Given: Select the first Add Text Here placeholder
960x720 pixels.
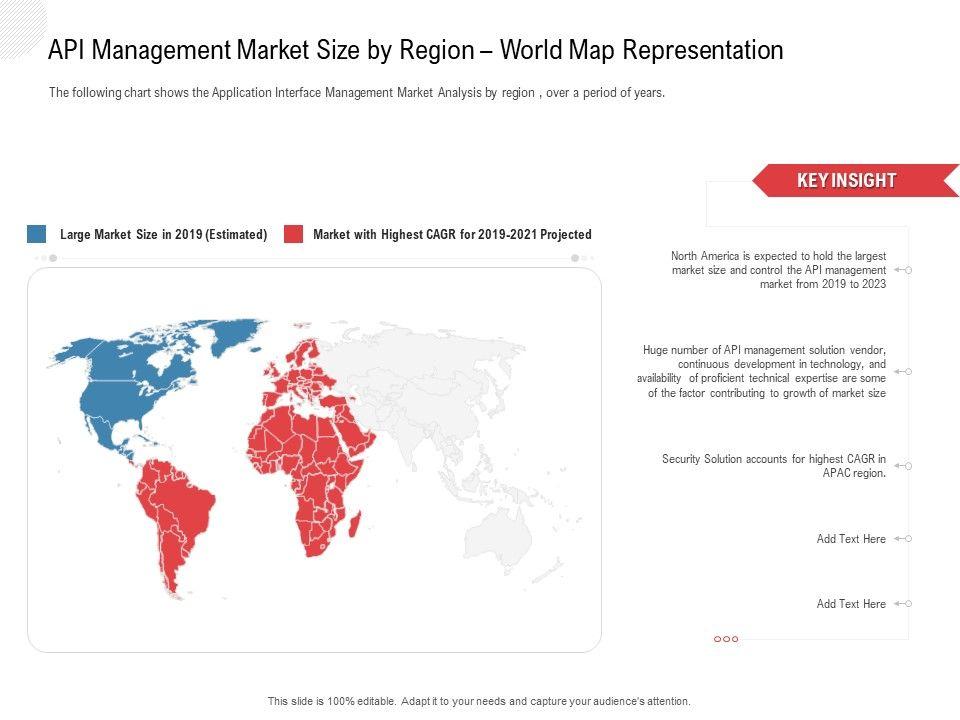Looking at the screenshot, I should click(851, 539).
